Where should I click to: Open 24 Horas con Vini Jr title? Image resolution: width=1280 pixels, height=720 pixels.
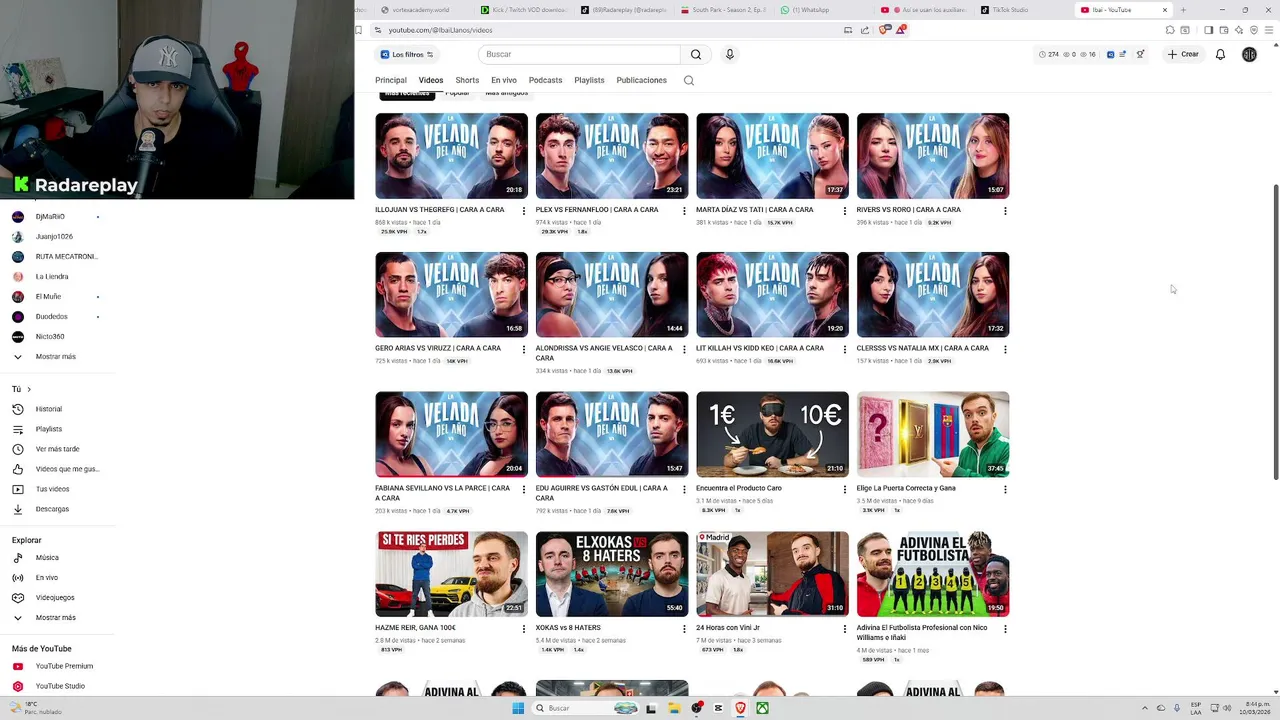(728, 628)
